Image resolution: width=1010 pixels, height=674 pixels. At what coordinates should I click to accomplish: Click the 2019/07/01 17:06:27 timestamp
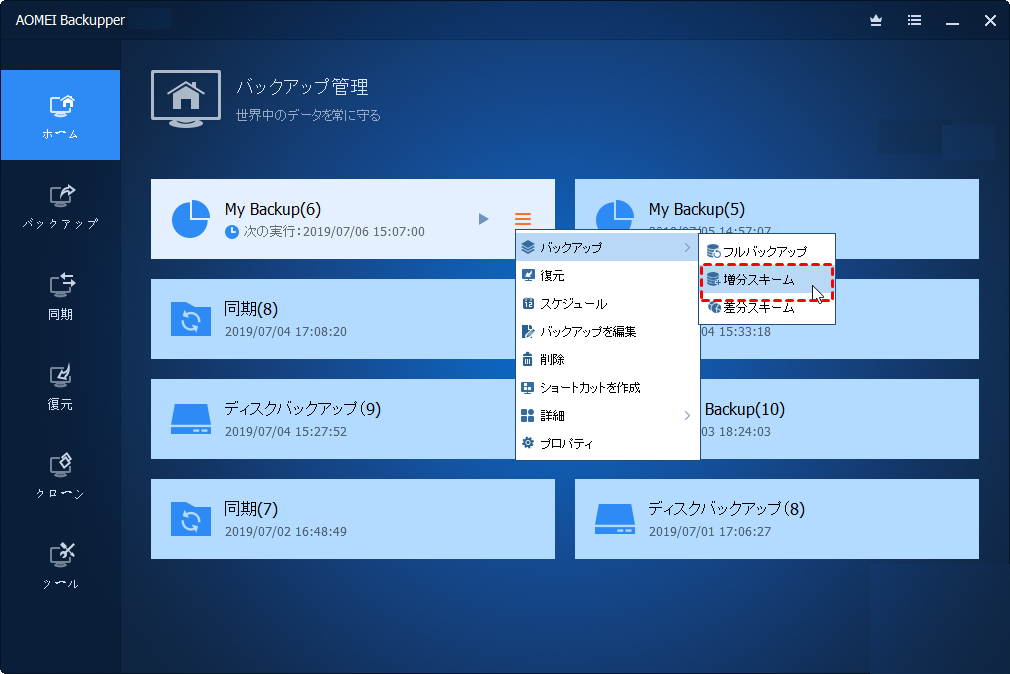[710, 532]
